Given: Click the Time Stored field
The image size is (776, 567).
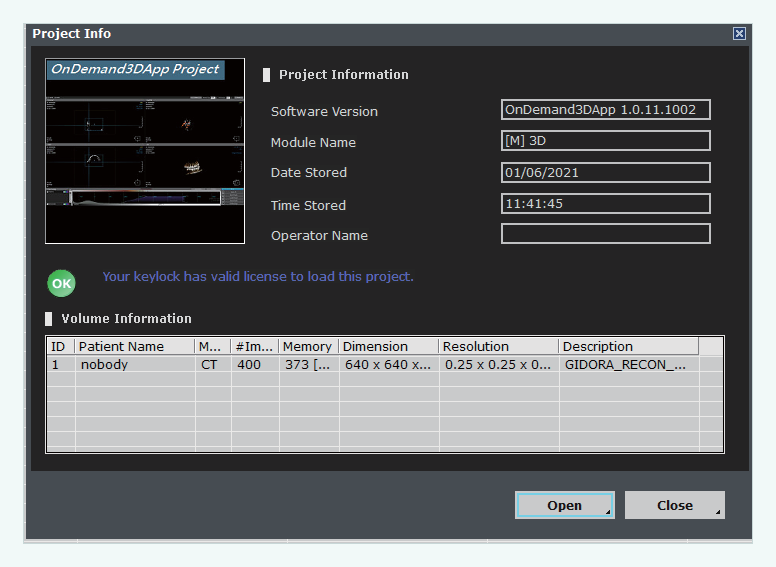Looking at the screenshot, I should coord(606,204).
